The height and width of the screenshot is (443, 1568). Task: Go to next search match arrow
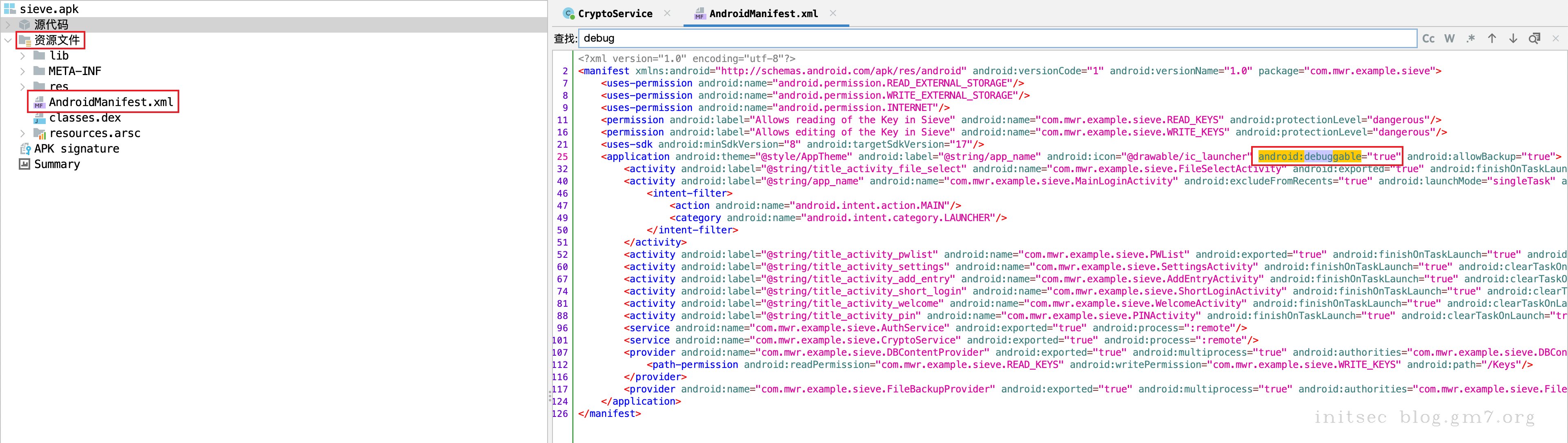(1512, 38)
